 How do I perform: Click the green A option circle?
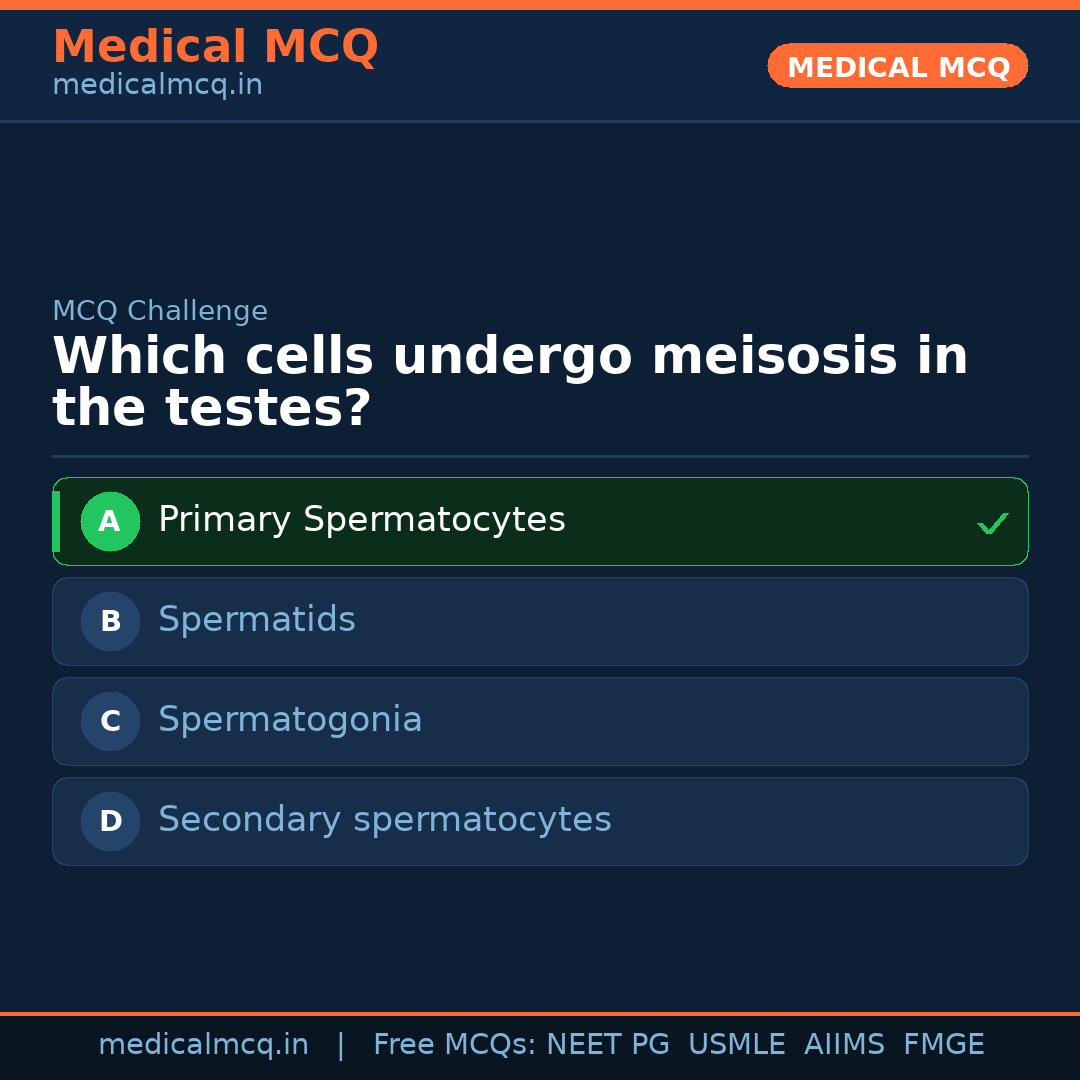point(110,521)
